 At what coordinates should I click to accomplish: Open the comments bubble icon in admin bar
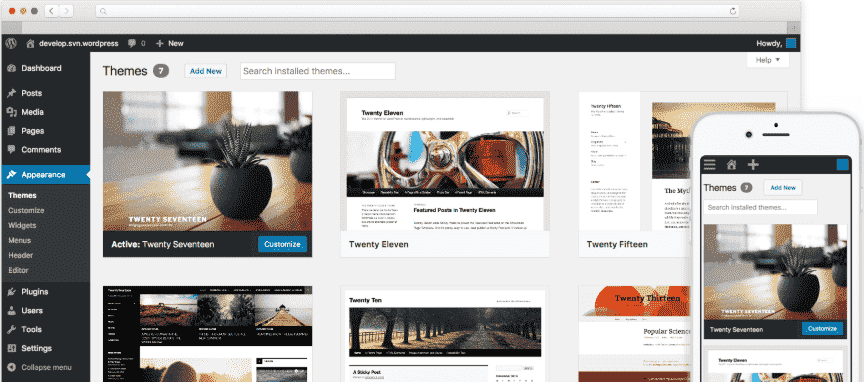click(132, 43)
